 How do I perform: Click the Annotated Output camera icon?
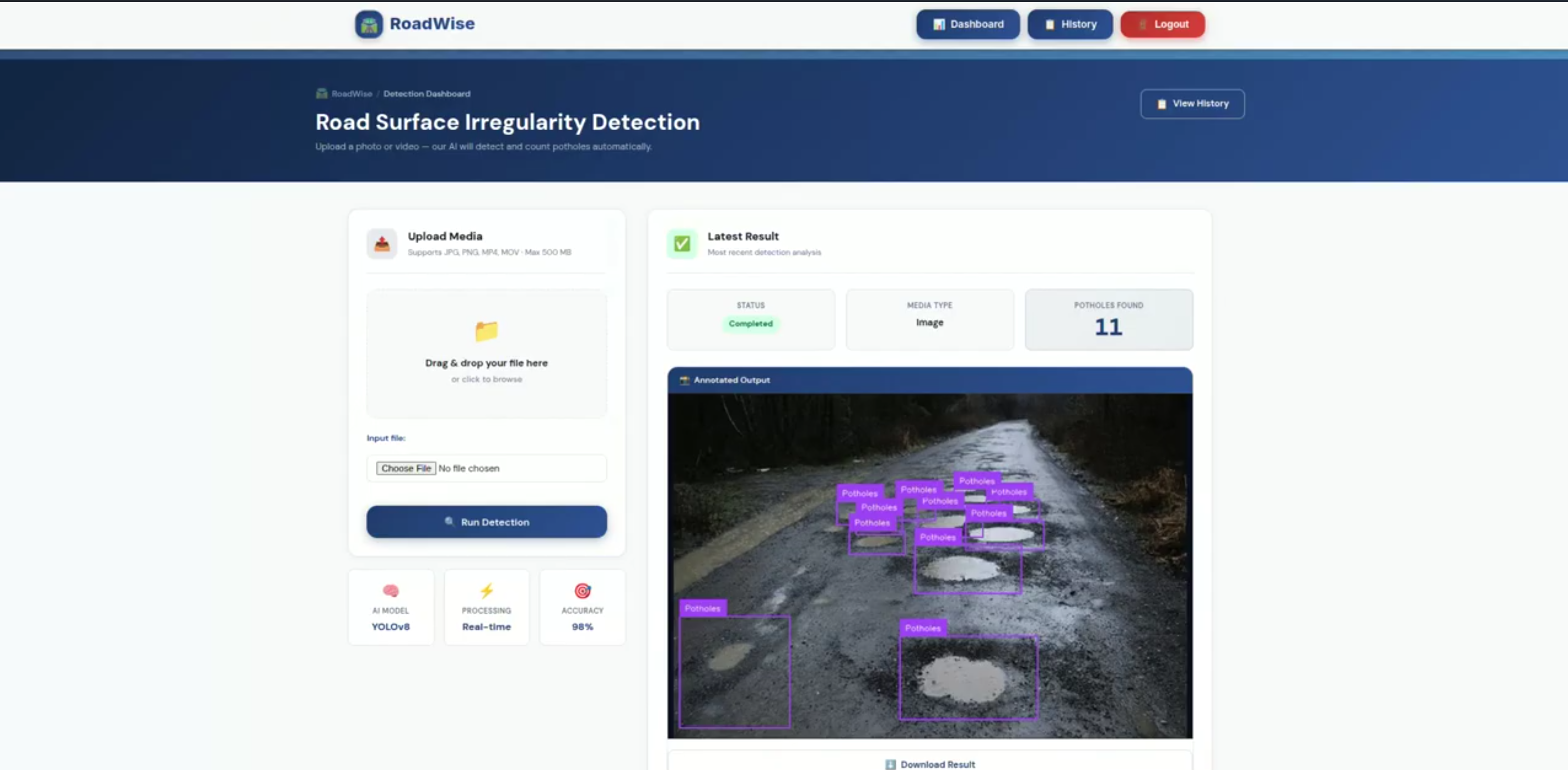click(x=684, y=380)
